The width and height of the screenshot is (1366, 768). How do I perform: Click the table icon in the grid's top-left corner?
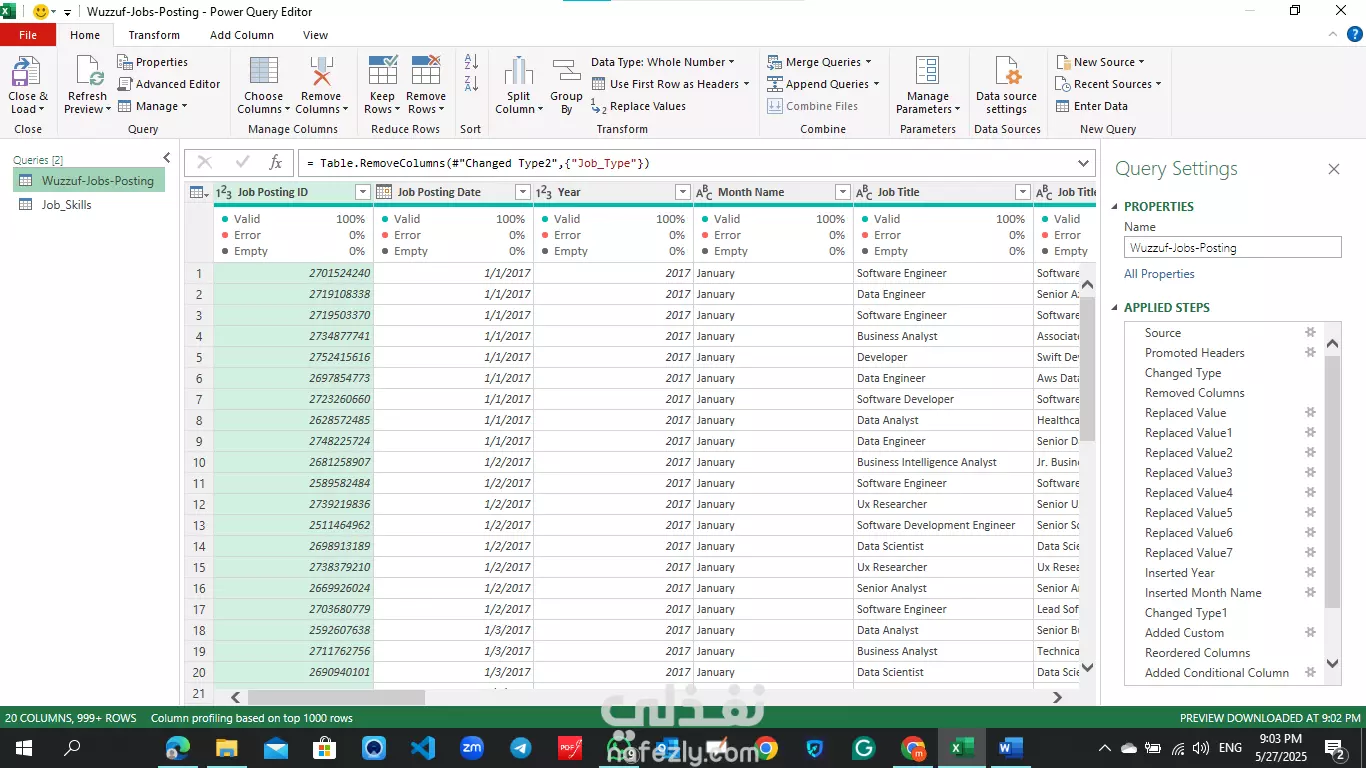coord(198,192)
